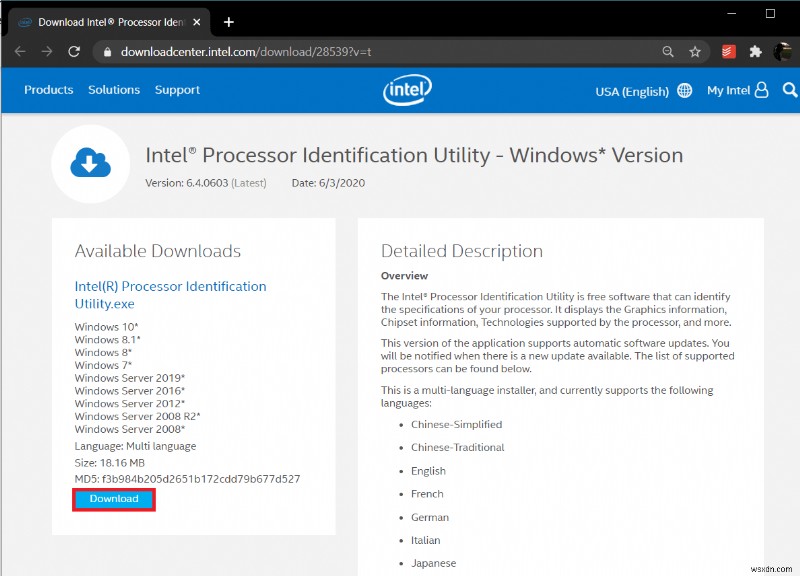Open the zoom magnifier in address bar
This screenshot has width=800, height=576.
click(668, 52)
